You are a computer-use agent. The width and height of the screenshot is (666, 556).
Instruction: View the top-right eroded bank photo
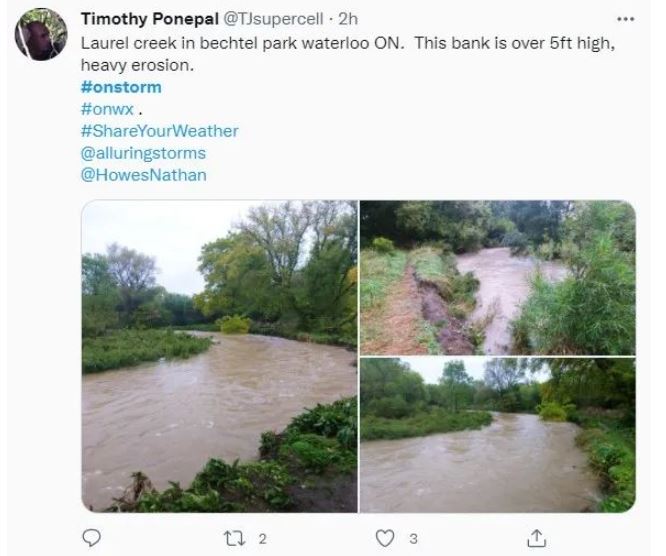[497, 277]
